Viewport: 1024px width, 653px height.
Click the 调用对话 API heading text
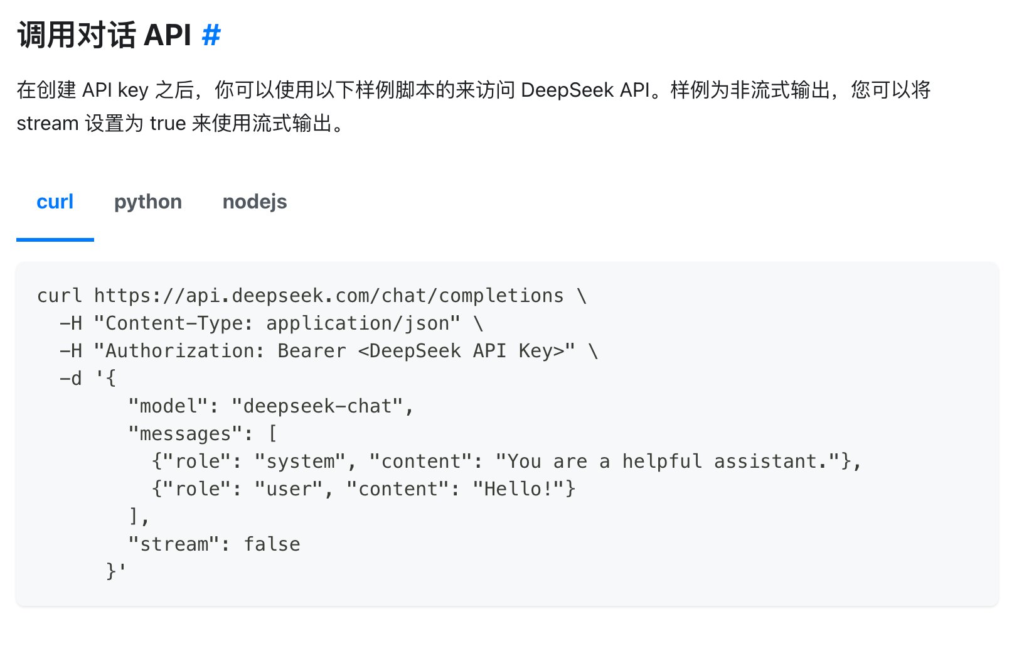[x=104, y=35]
